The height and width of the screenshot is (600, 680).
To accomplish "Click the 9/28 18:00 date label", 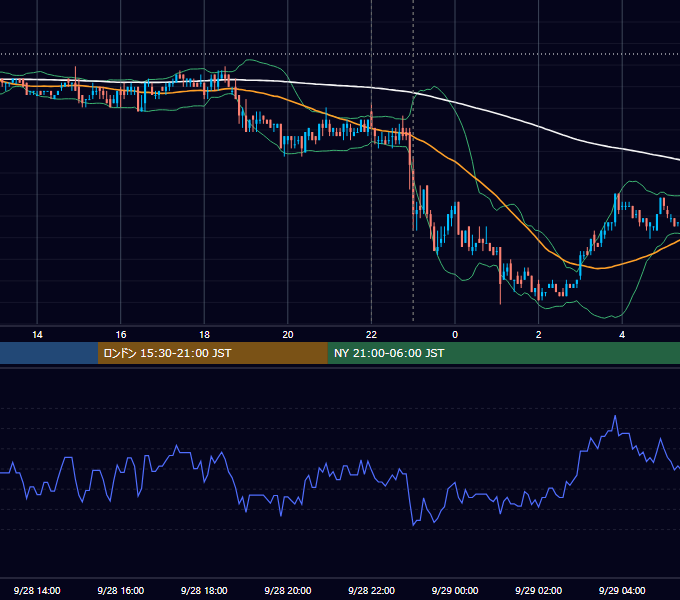I will point(204,590).
